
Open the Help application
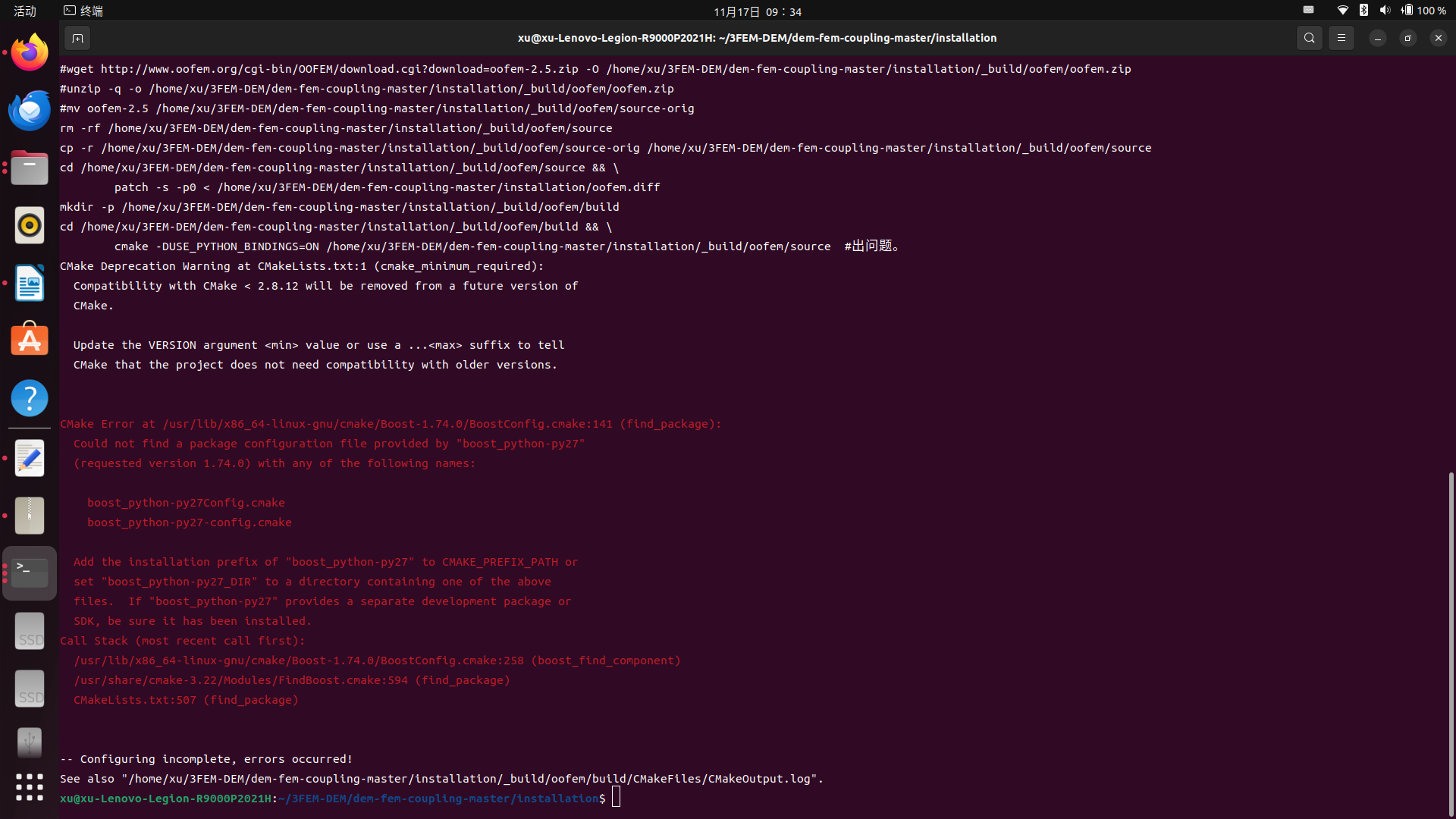pos(29,397)
